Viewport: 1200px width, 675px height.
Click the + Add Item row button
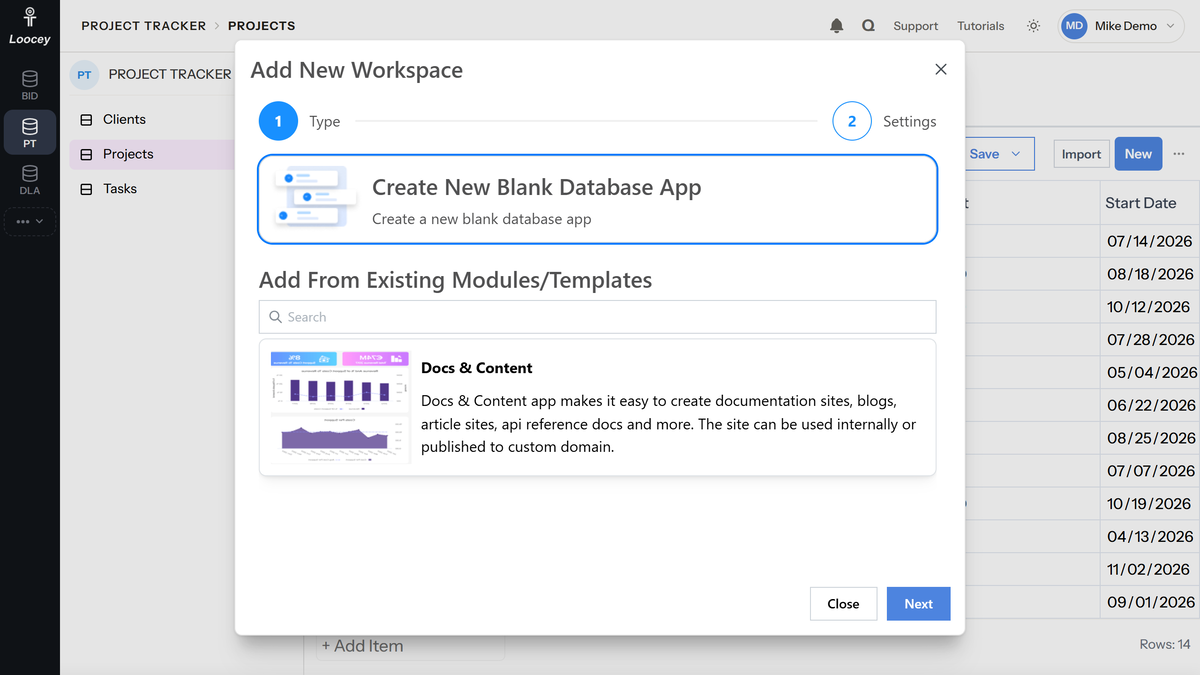pyautogui.click(x=410, y=646)
